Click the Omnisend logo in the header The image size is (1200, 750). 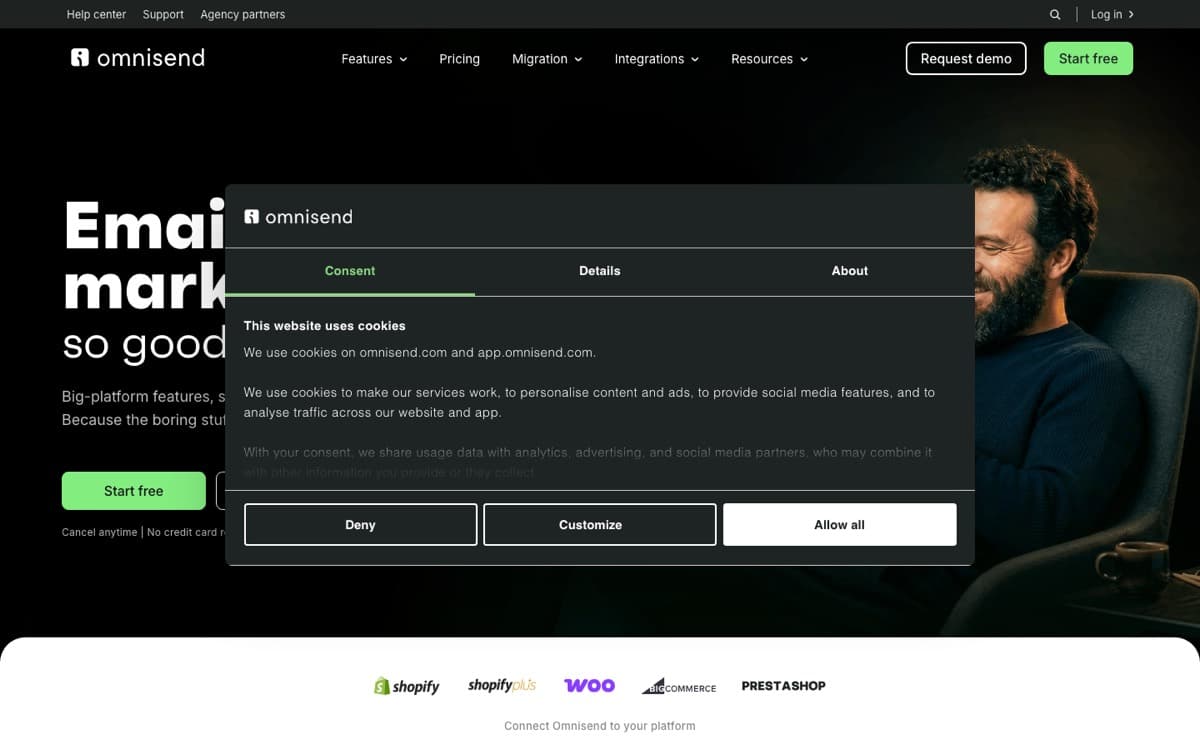tap(138, 58)
